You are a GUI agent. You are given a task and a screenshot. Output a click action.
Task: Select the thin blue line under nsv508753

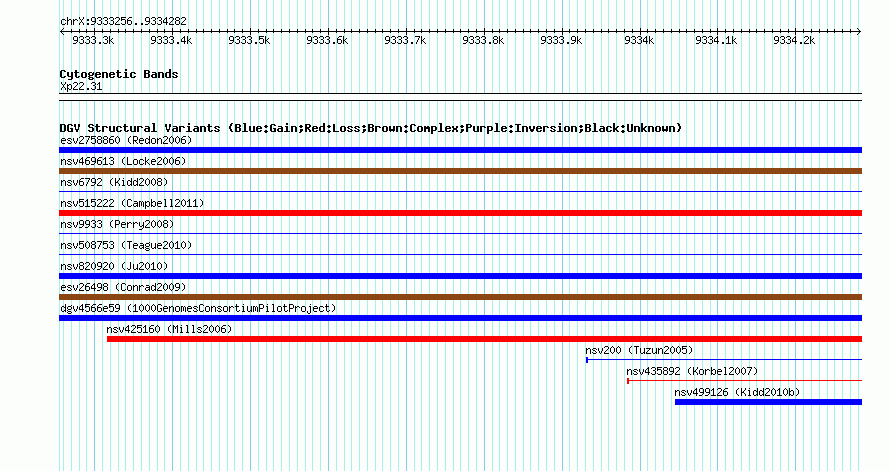pos(460,255)
